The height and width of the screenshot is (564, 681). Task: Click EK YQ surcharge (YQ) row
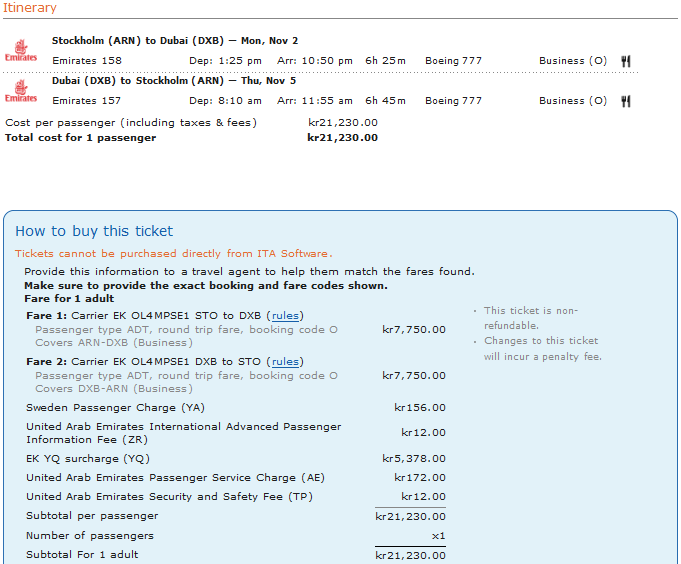pyautogui.click(x=236, y=459)
